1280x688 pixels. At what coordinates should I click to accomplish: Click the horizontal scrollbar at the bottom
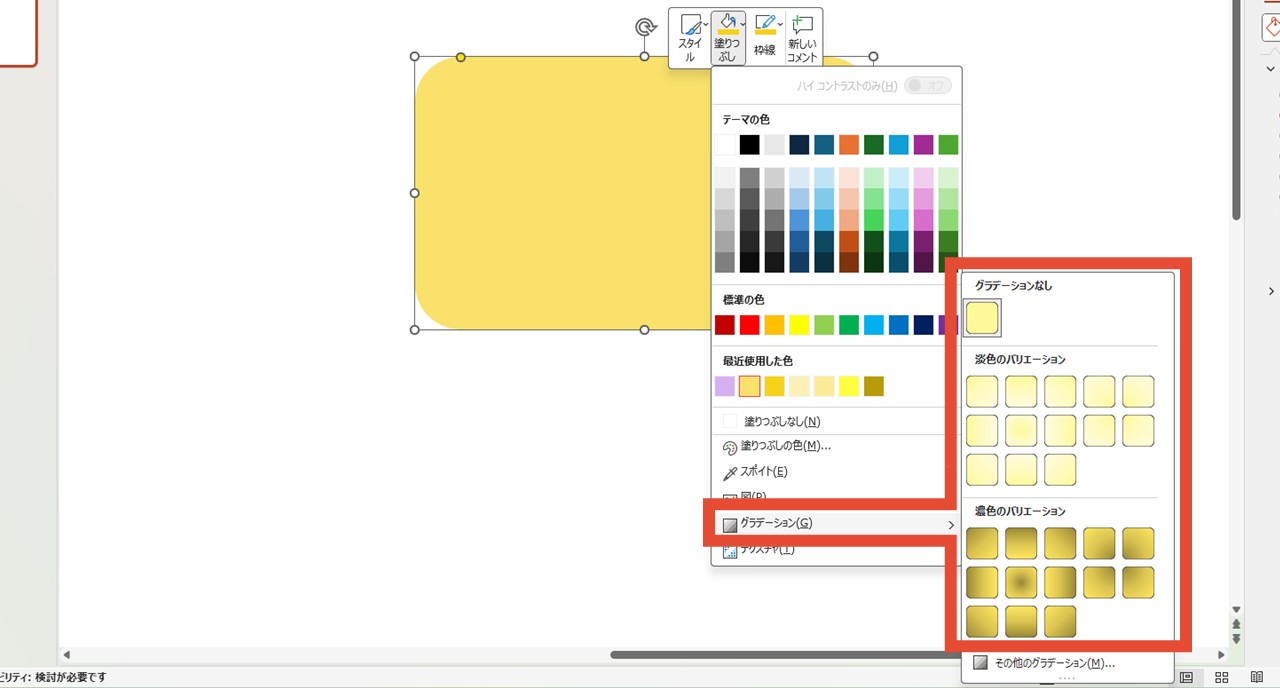tap(780, 655)
